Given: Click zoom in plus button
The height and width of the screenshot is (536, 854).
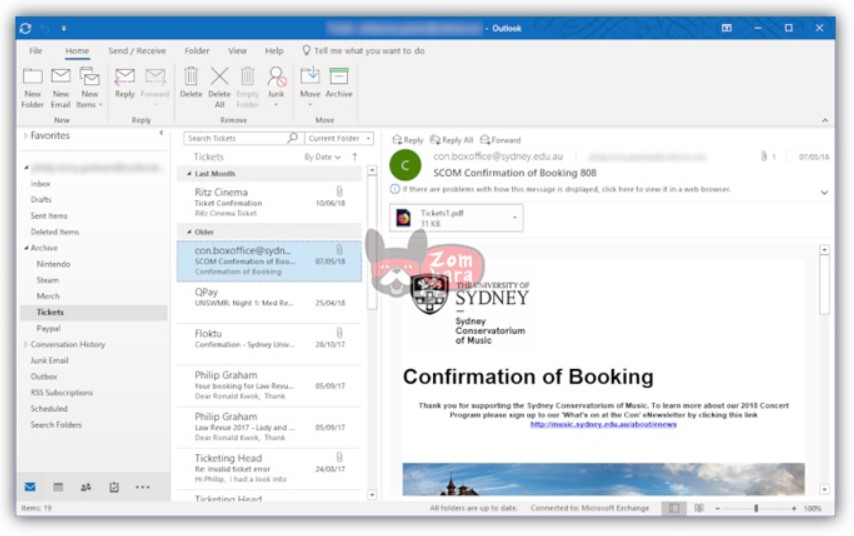Looking at the screenshot, I should pos(794,508).
